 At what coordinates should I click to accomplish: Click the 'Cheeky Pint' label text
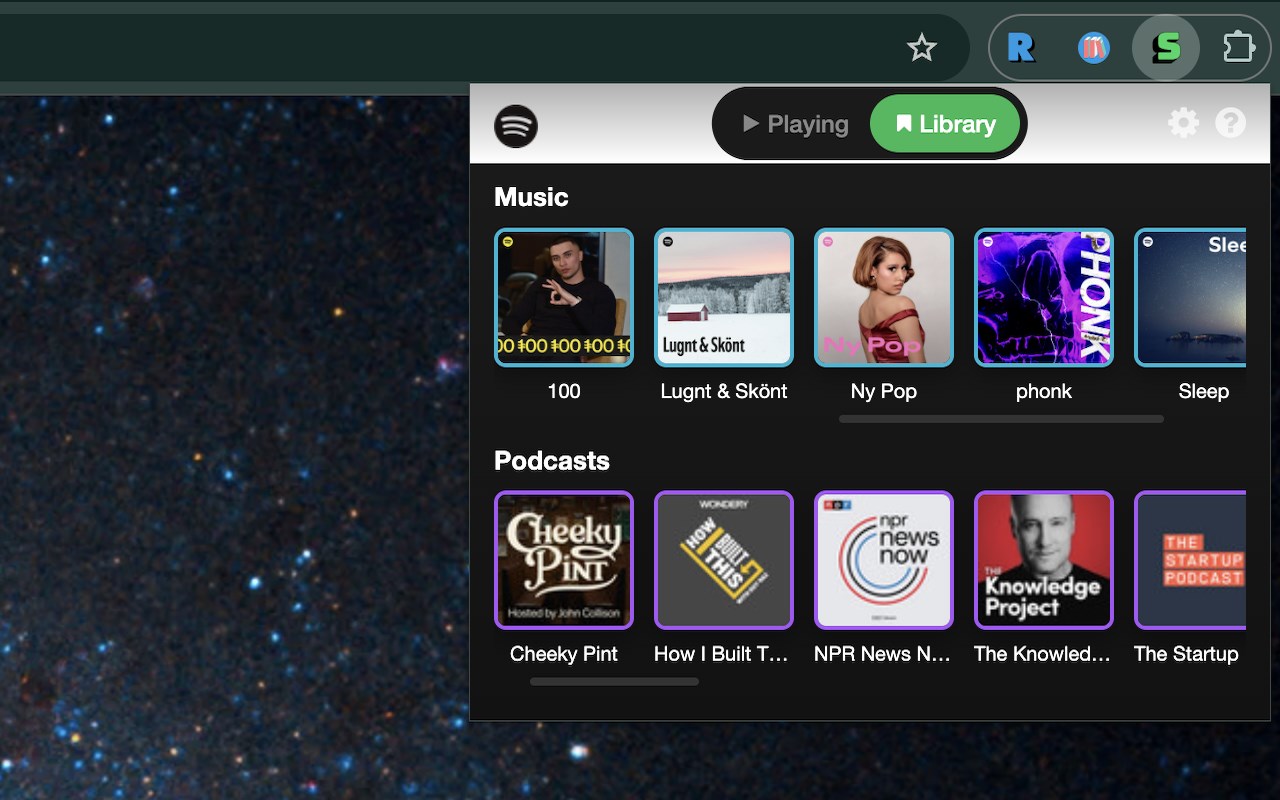[564, 654]
